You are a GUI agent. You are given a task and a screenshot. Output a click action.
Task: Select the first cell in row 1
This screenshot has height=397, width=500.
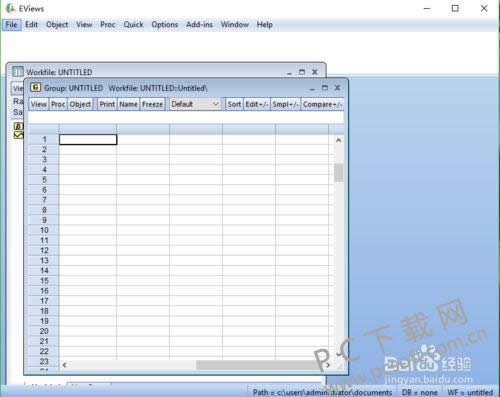click(x=88, y=140)
